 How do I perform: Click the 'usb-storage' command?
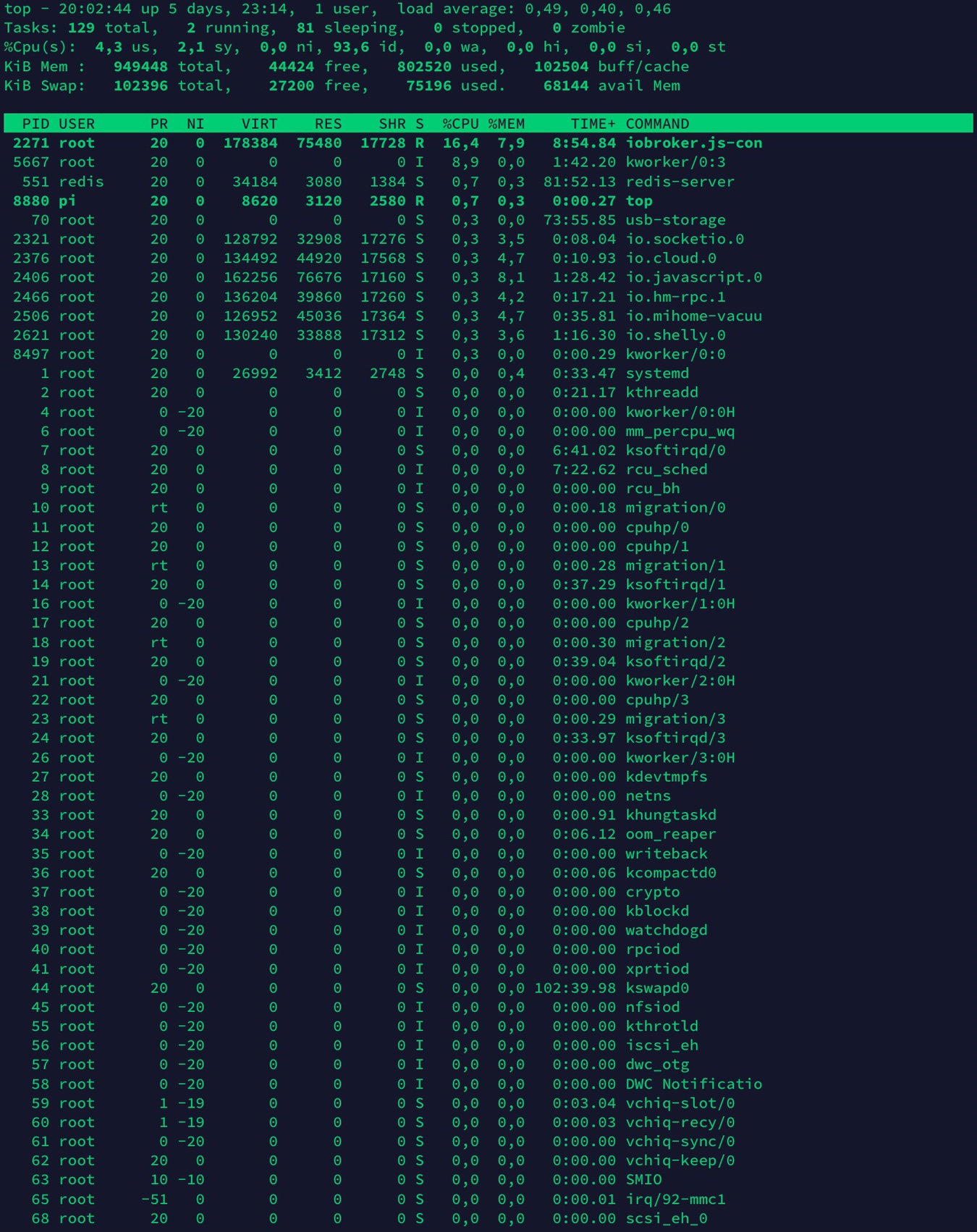(x=676, y=220)
